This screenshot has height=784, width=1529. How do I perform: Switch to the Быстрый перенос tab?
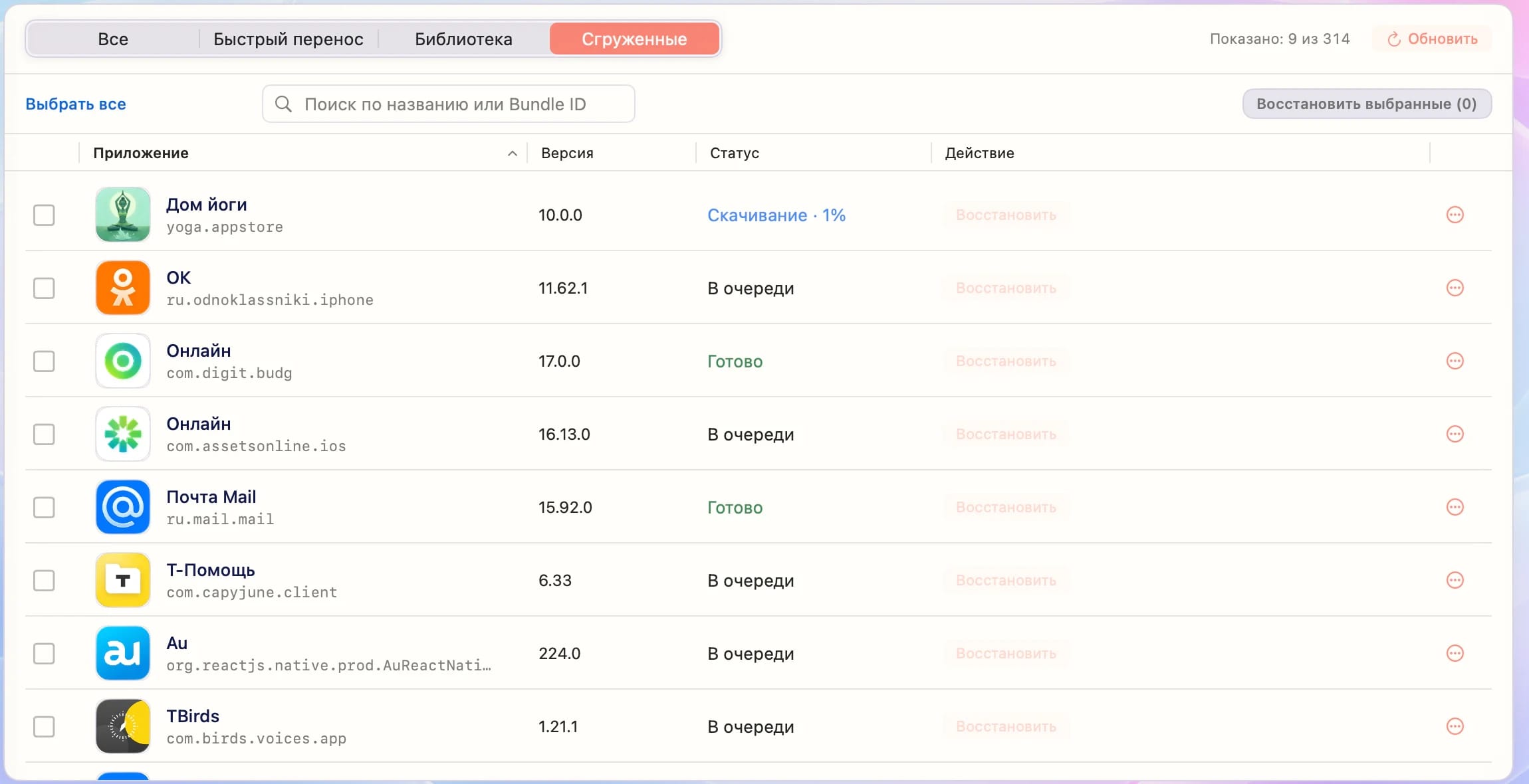289,39
